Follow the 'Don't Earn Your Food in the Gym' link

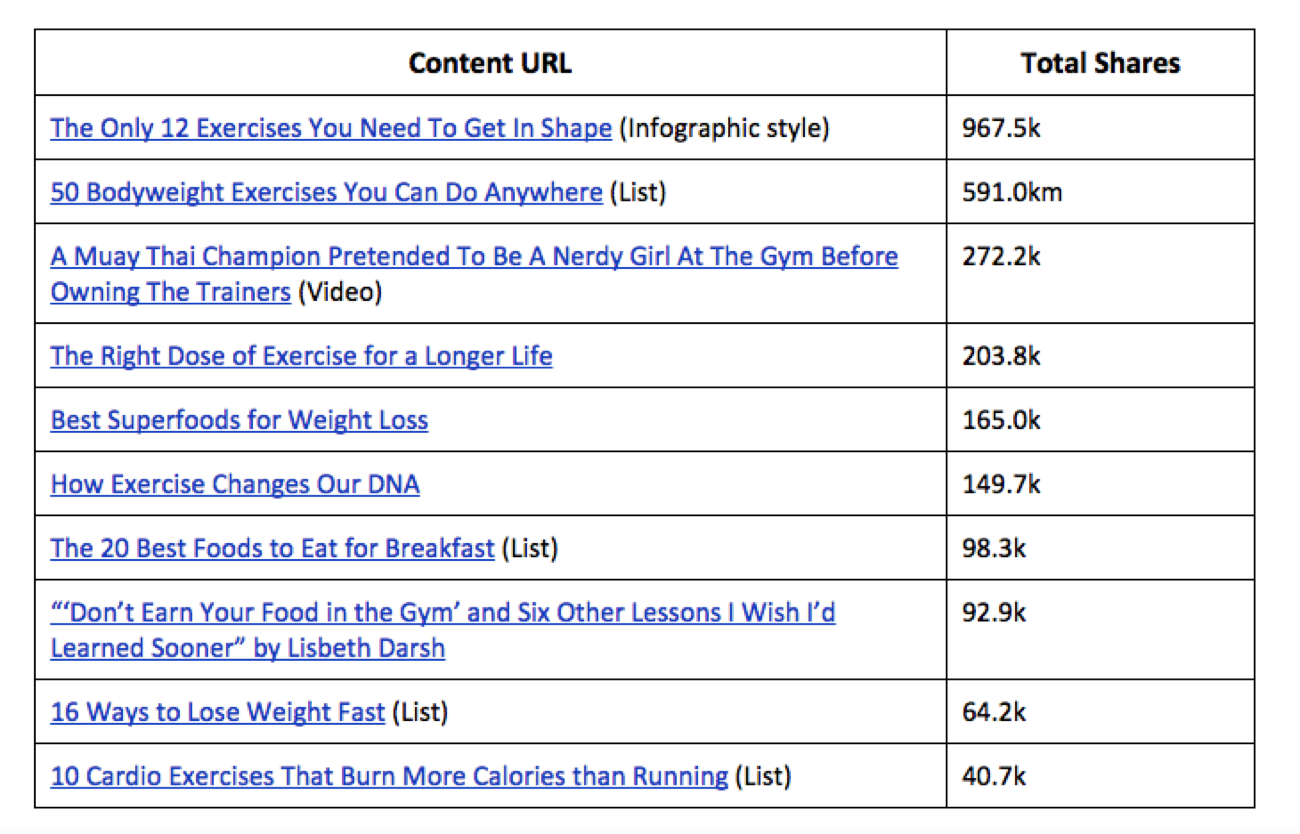[443, 630]
